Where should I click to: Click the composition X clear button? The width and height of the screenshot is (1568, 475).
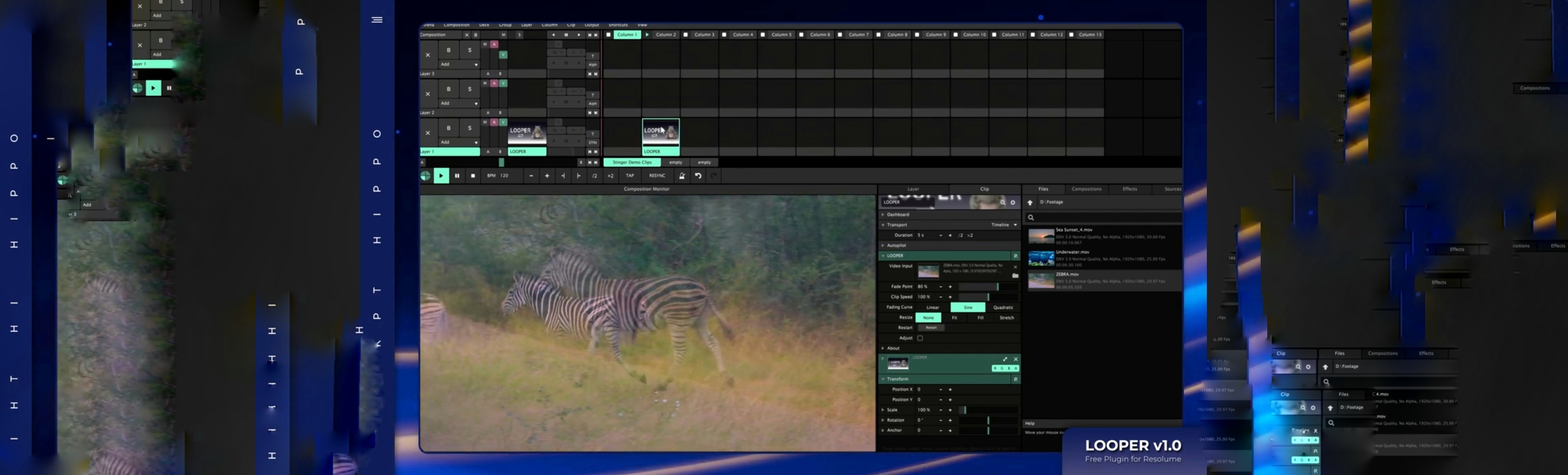[467, 35]
